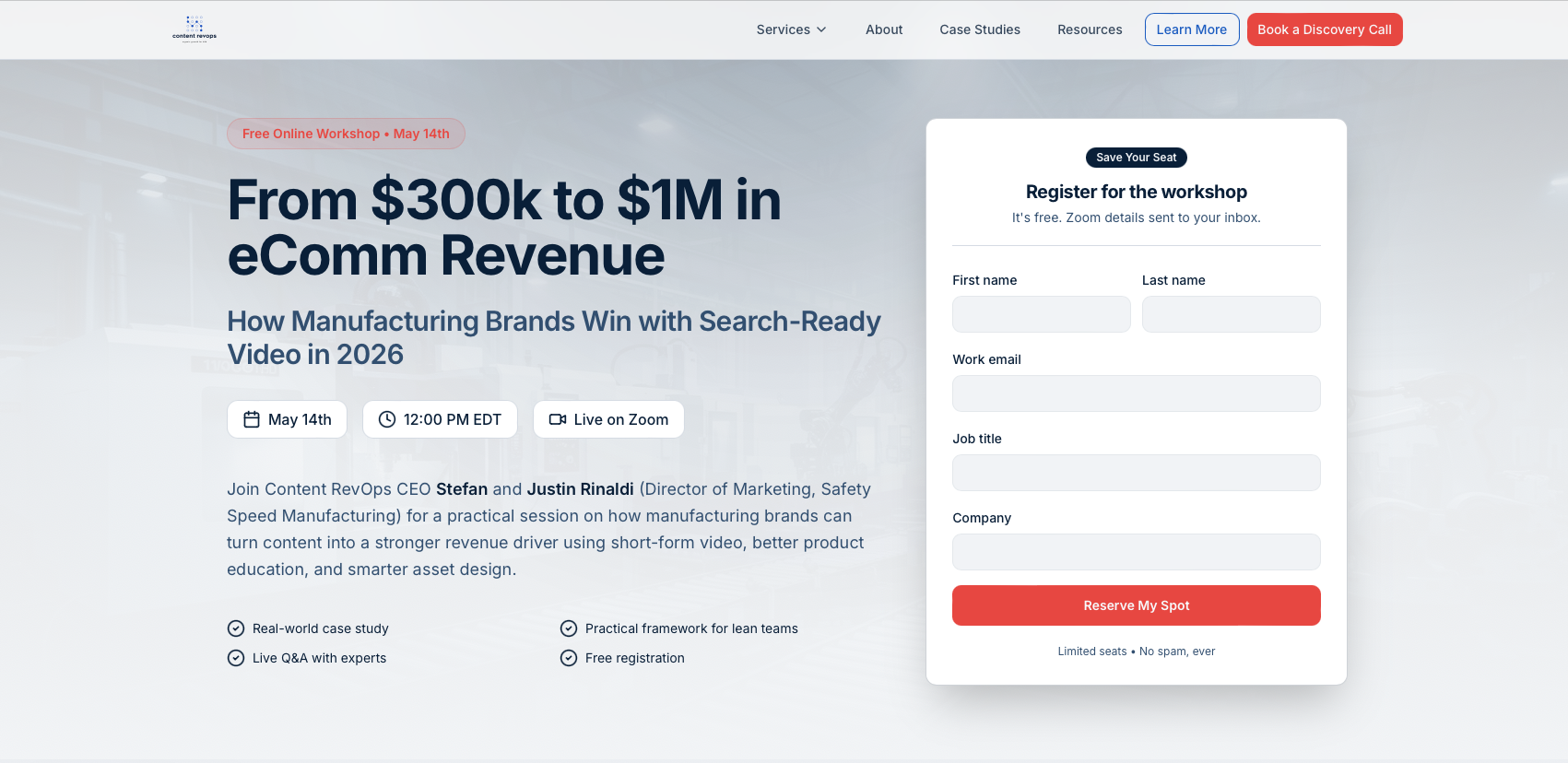Click the calendar icon beside May 14th
The width and height of the screenshot is (1568, 763).
pyautogui.click(x=252, y=419)
